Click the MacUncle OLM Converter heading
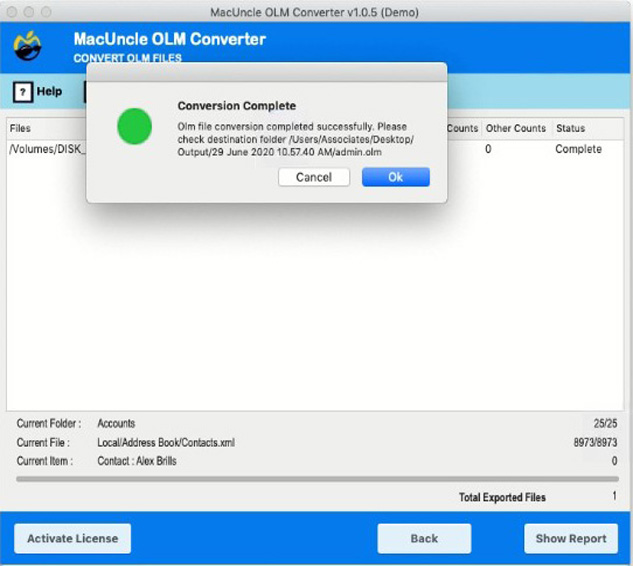 click(170, 39)
